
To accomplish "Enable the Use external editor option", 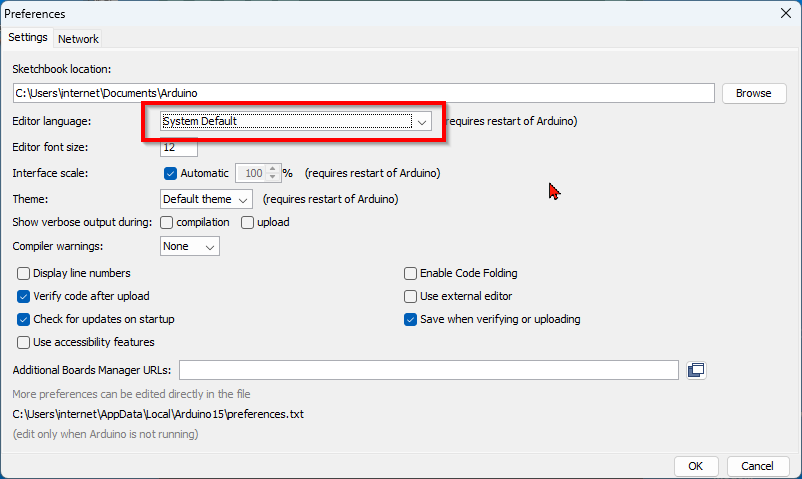I will [410, 296].
